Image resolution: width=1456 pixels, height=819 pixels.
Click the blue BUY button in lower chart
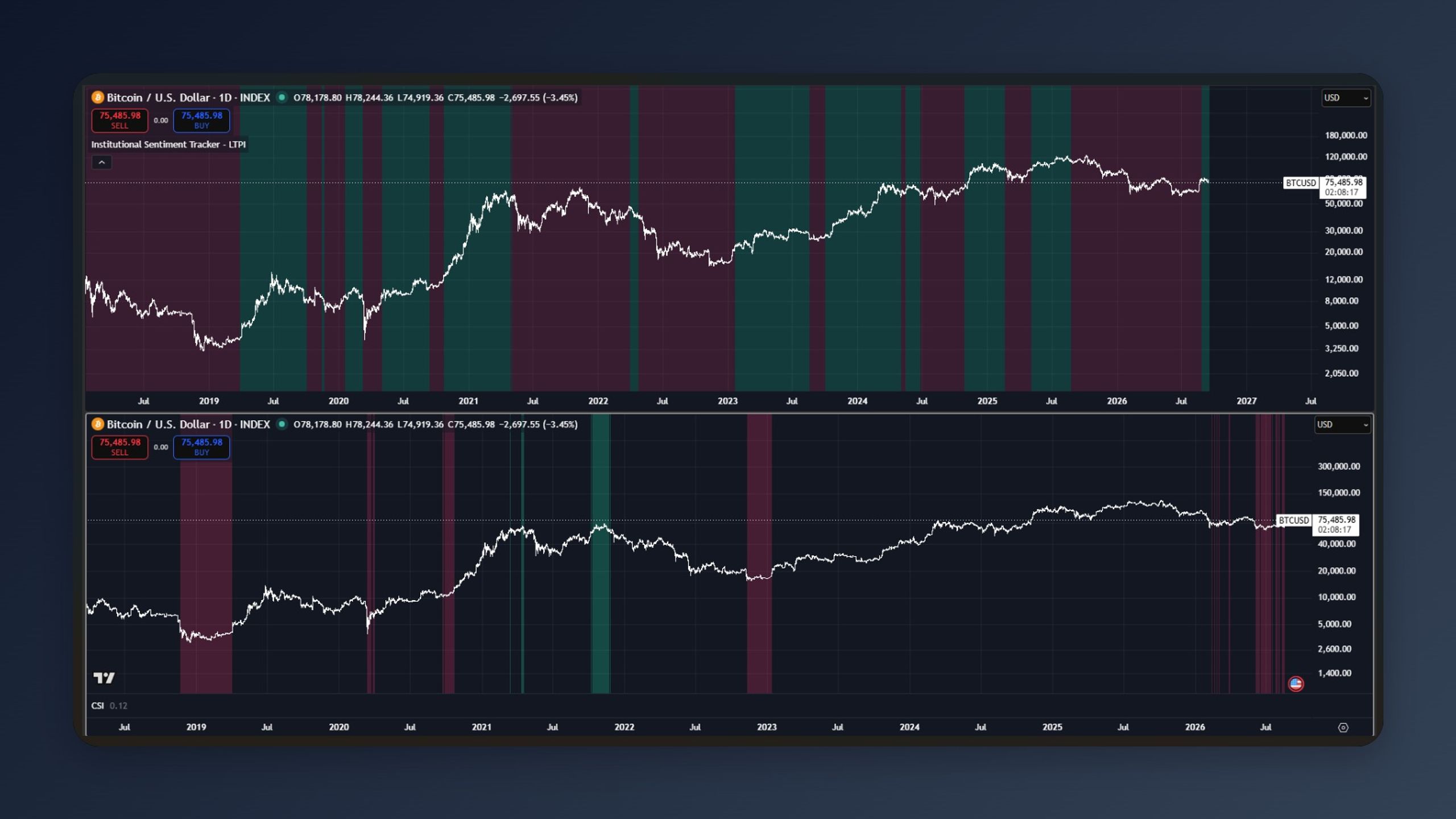201,447
